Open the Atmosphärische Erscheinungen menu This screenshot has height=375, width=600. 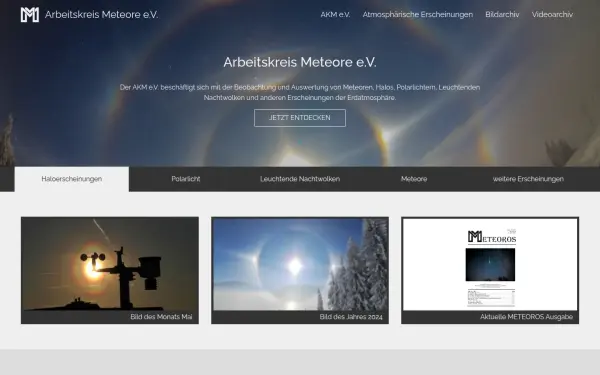418,15
